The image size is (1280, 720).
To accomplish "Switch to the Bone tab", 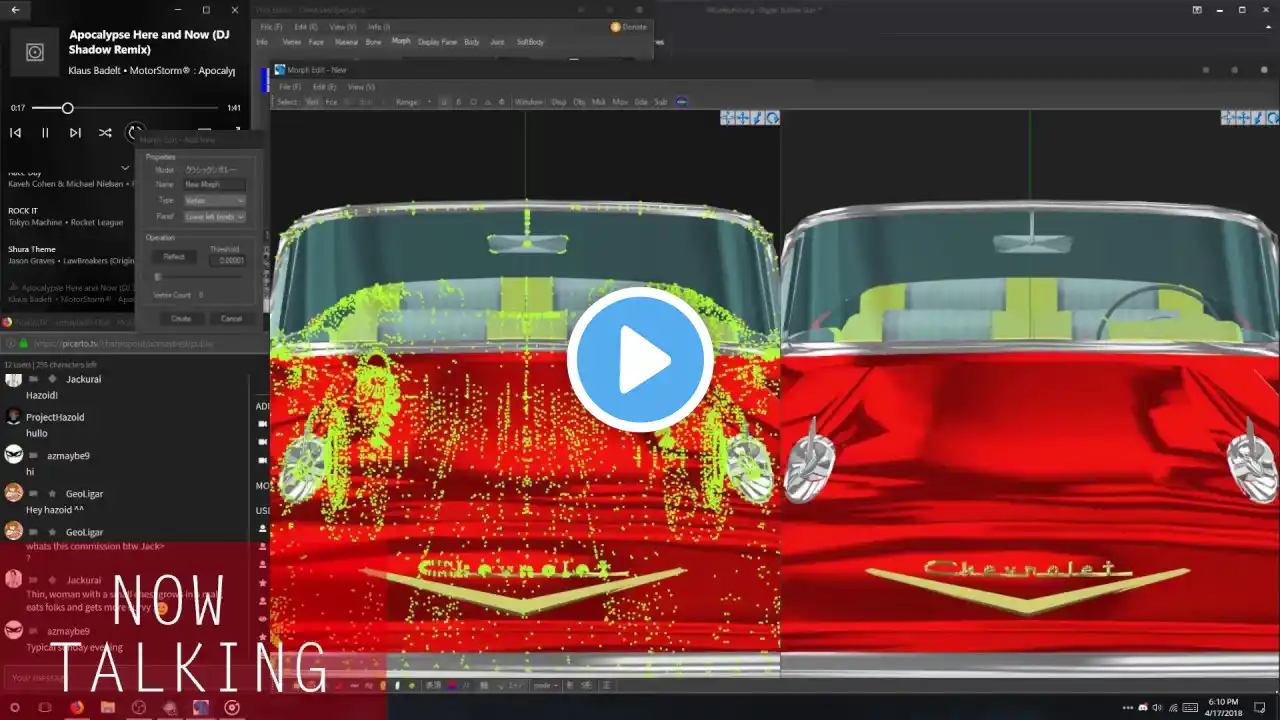I will (x=373, y=42).
